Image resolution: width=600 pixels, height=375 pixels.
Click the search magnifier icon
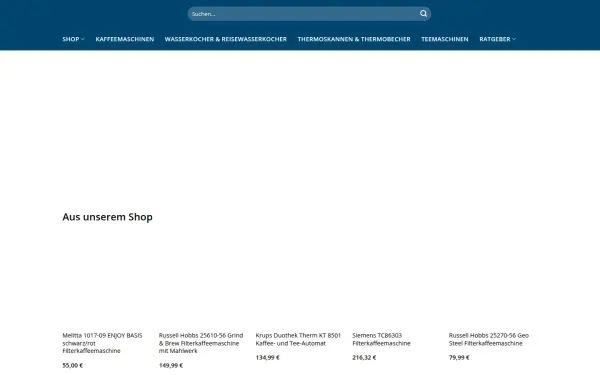[423, 14]
